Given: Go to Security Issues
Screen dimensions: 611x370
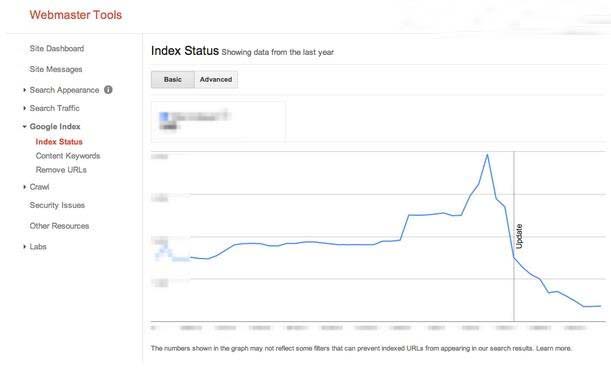Looking at the screenshot, I should coord(57,205).
